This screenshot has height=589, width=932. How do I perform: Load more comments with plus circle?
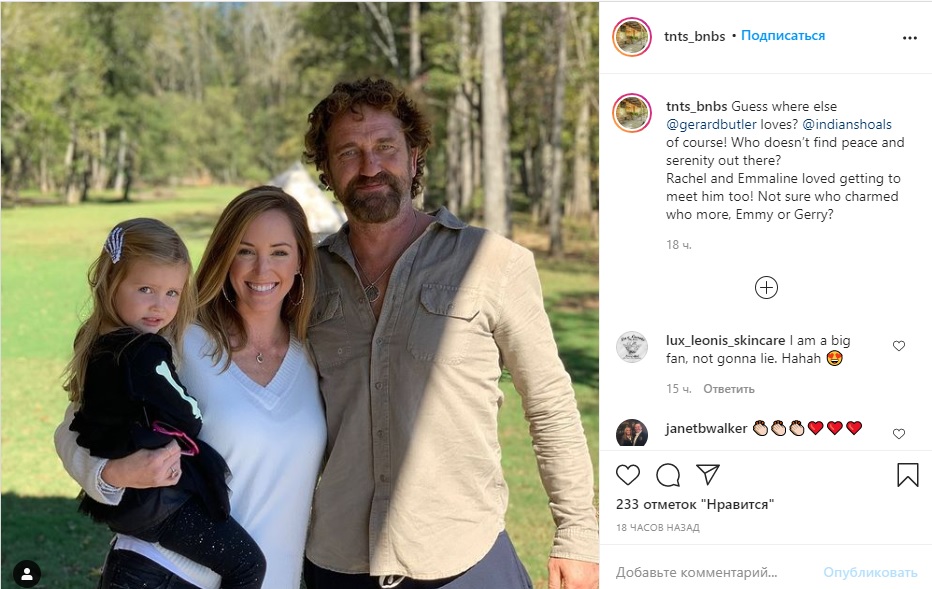click(x=766, y=288)
